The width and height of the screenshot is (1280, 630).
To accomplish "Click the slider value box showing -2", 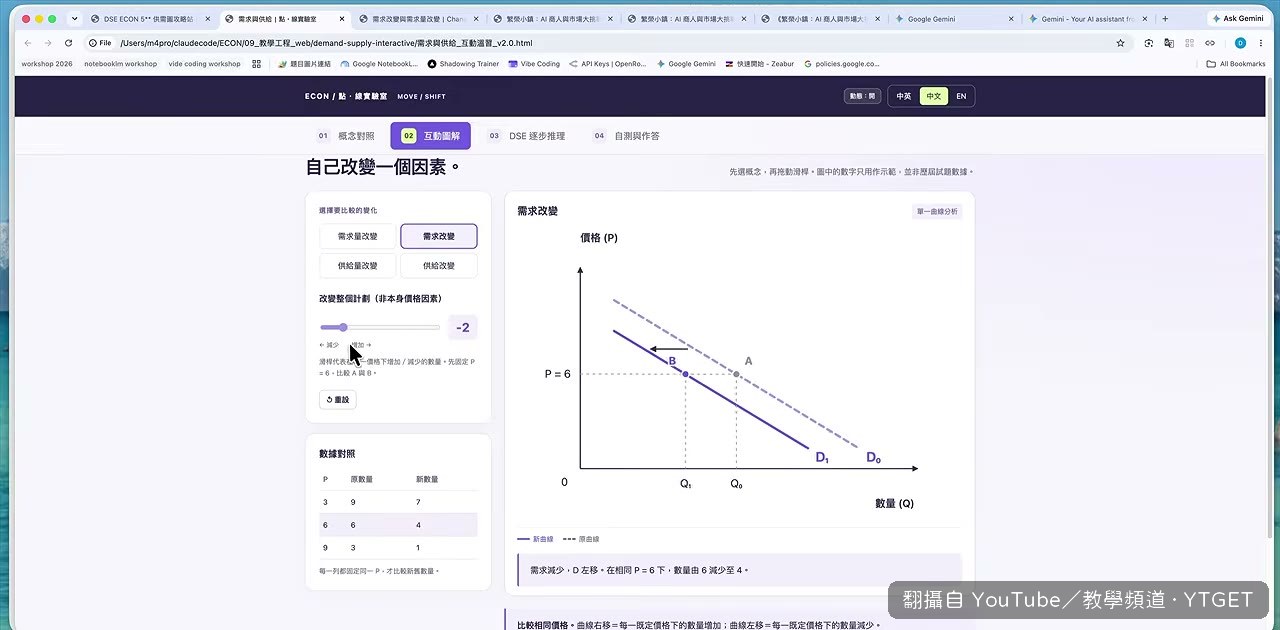I will click(463, 327).
